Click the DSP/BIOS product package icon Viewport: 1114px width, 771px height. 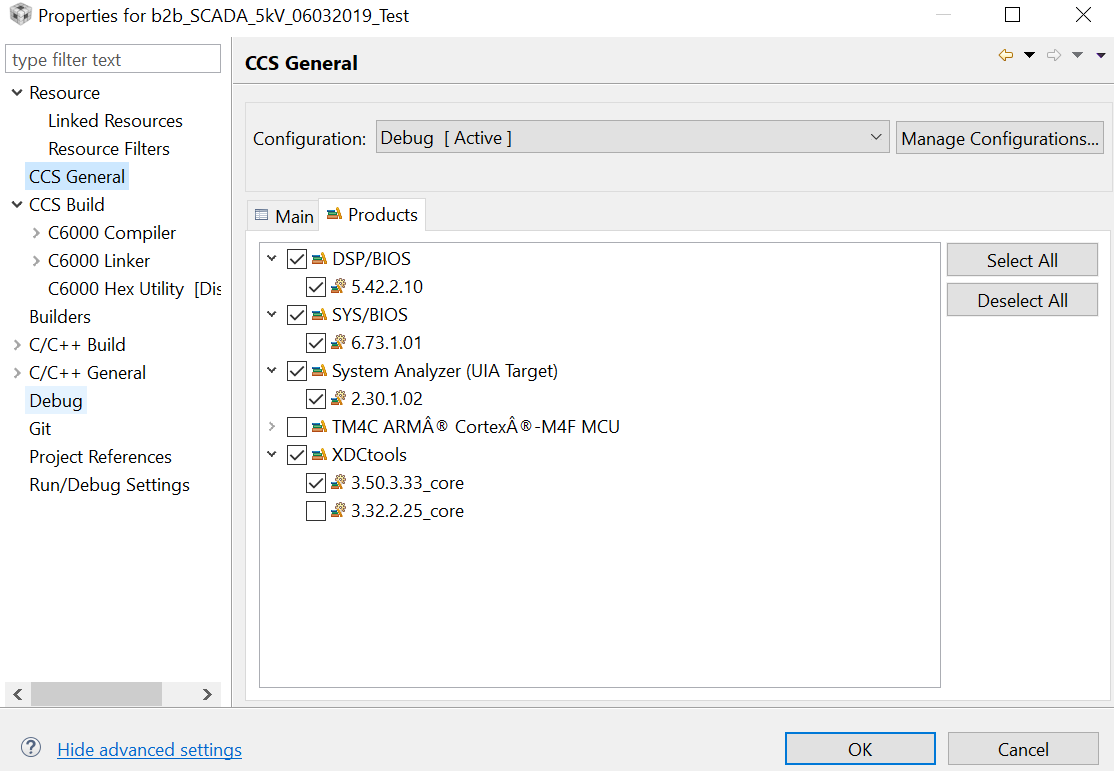[318, 258]
